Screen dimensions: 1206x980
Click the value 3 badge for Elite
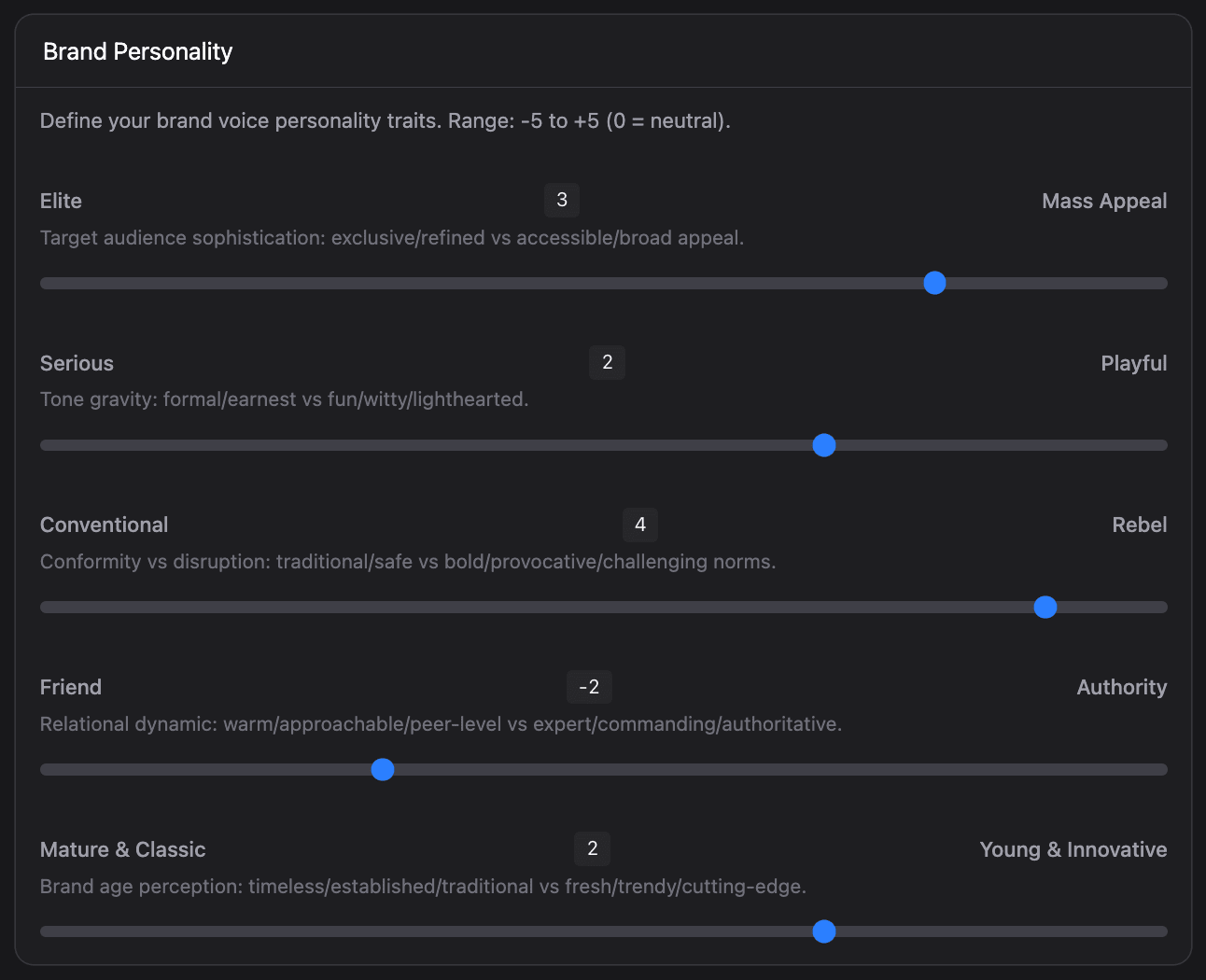pyautogui.click(x=562, y=200)
